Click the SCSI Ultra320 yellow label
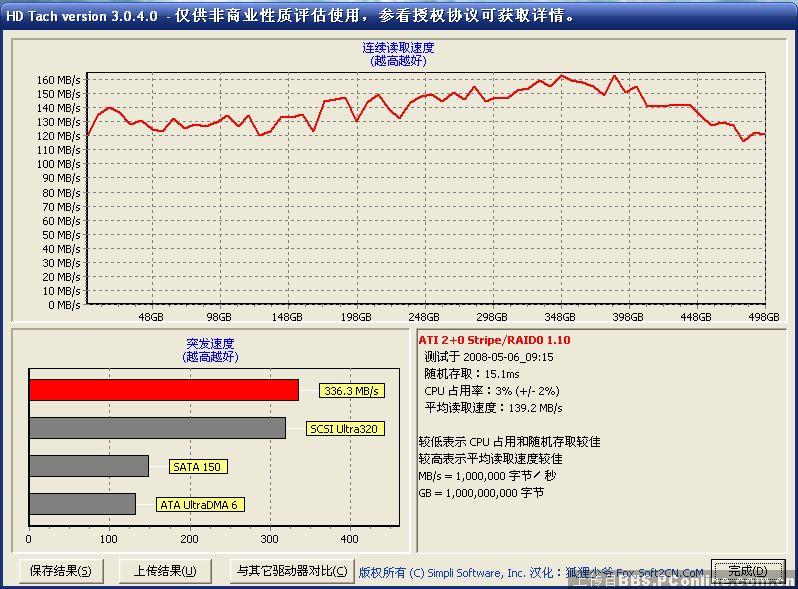The height and width of the screenshot is (589, 798). click(345, 429)
